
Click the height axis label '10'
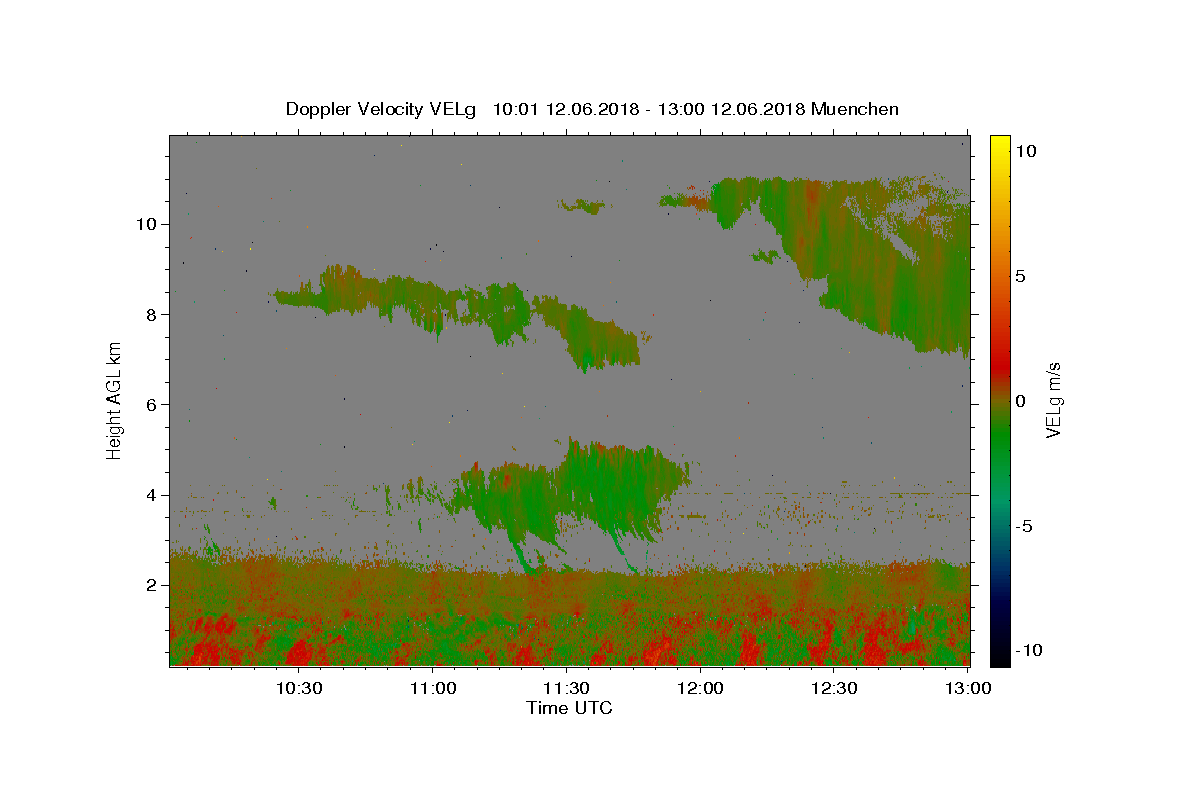pyautogui.click(x=146, y=223)
